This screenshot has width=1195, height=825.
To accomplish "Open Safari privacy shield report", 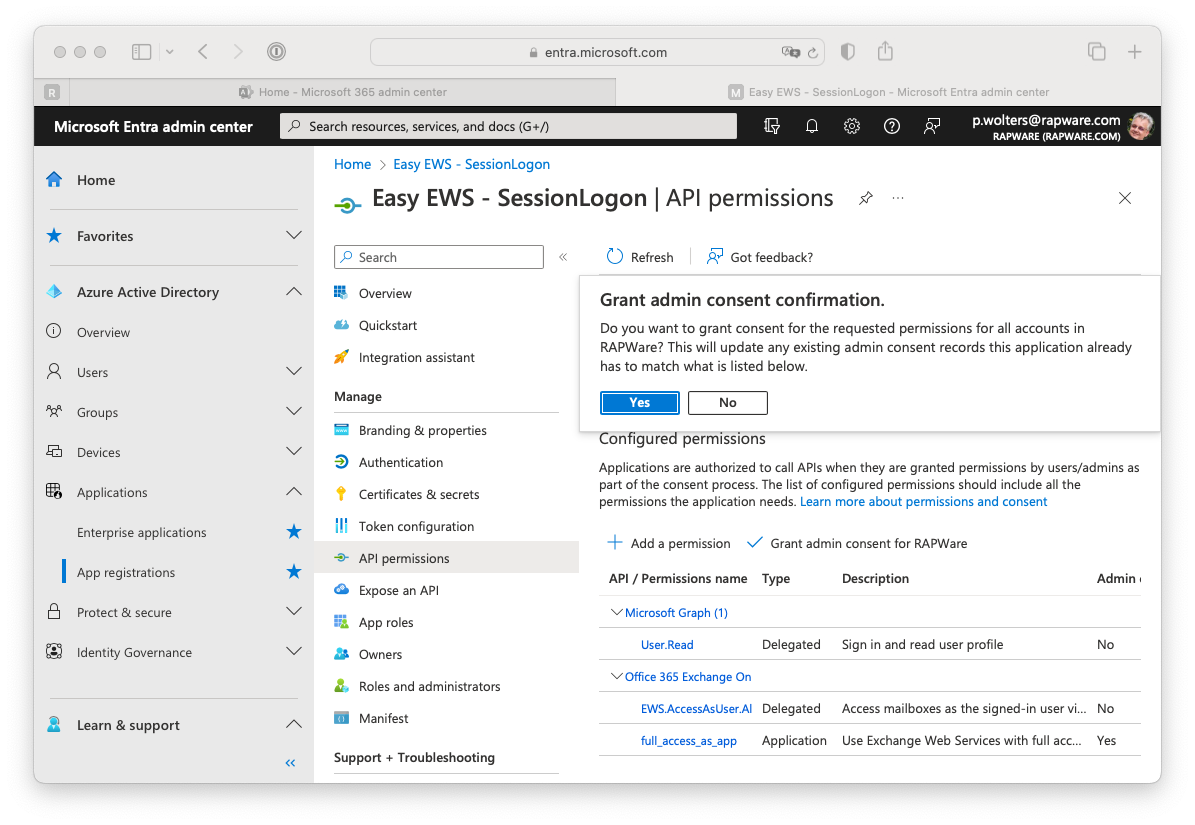I will (x=847, y=52).
